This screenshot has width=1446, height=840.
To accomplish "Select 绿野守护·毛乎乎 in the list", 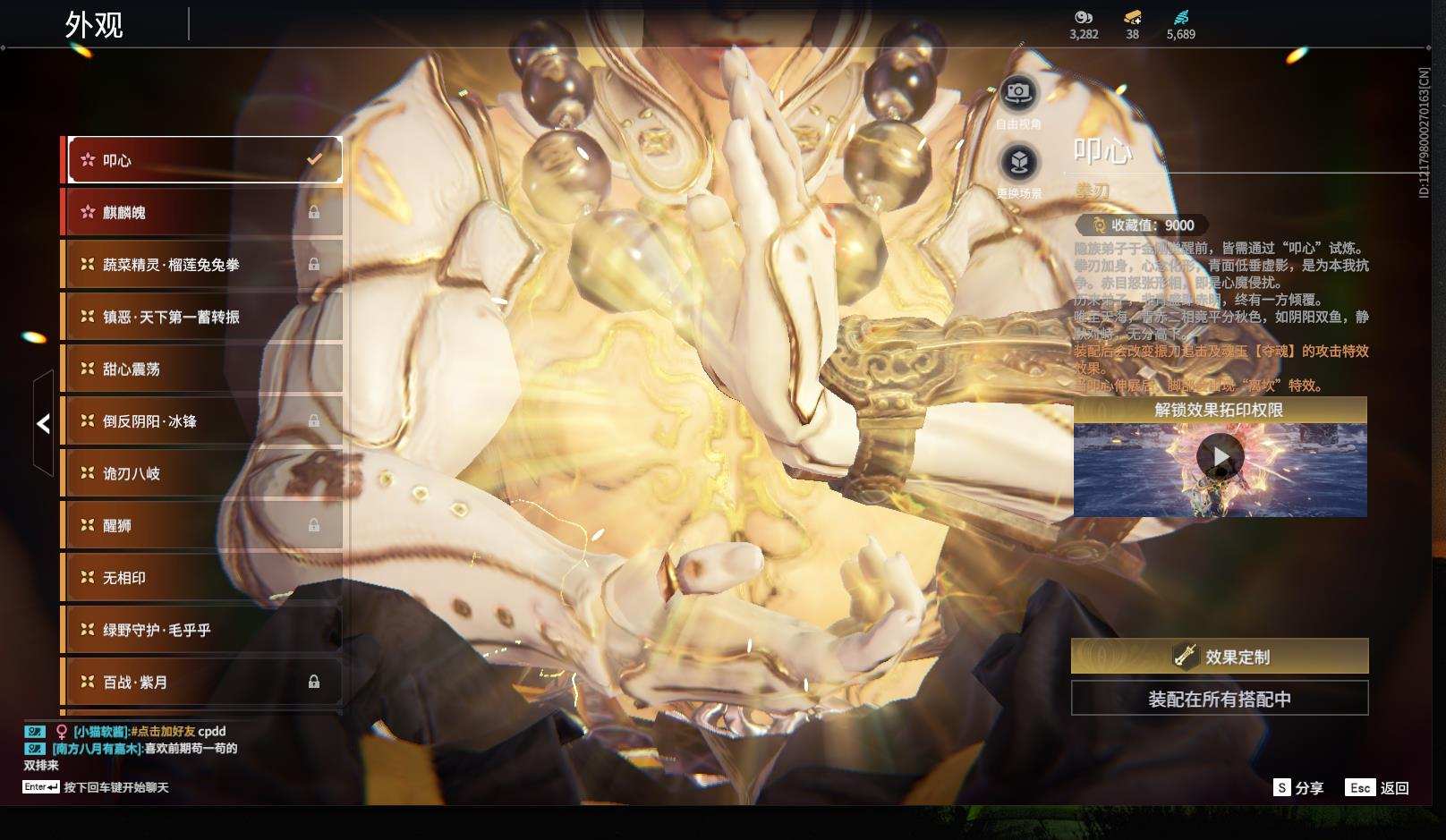I will point(203,630).
